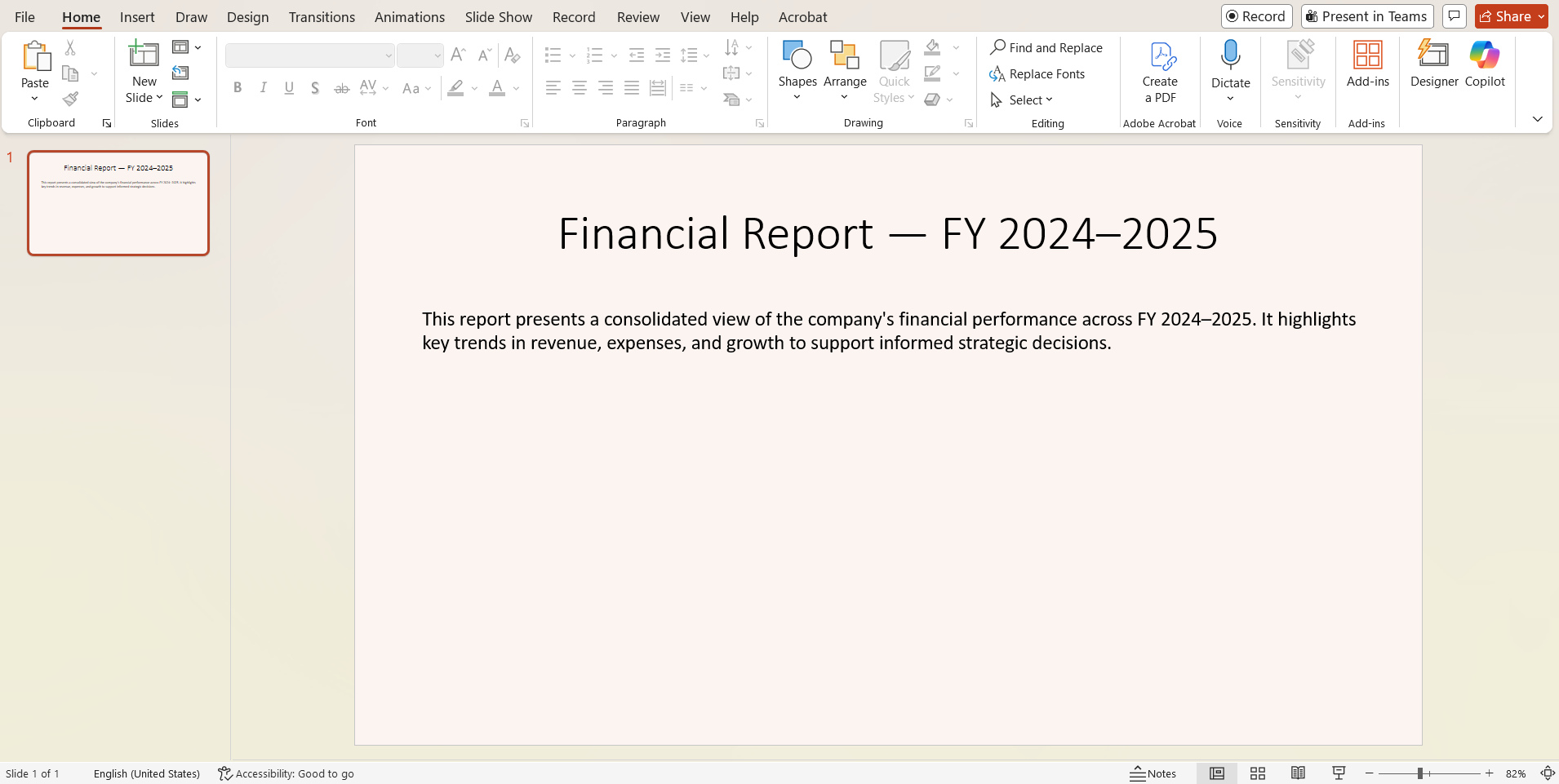Screen dimensions: 1559x784
Task: Start Slide Show from status bar
Action: pyautogui.click(x=1339, y=773)
